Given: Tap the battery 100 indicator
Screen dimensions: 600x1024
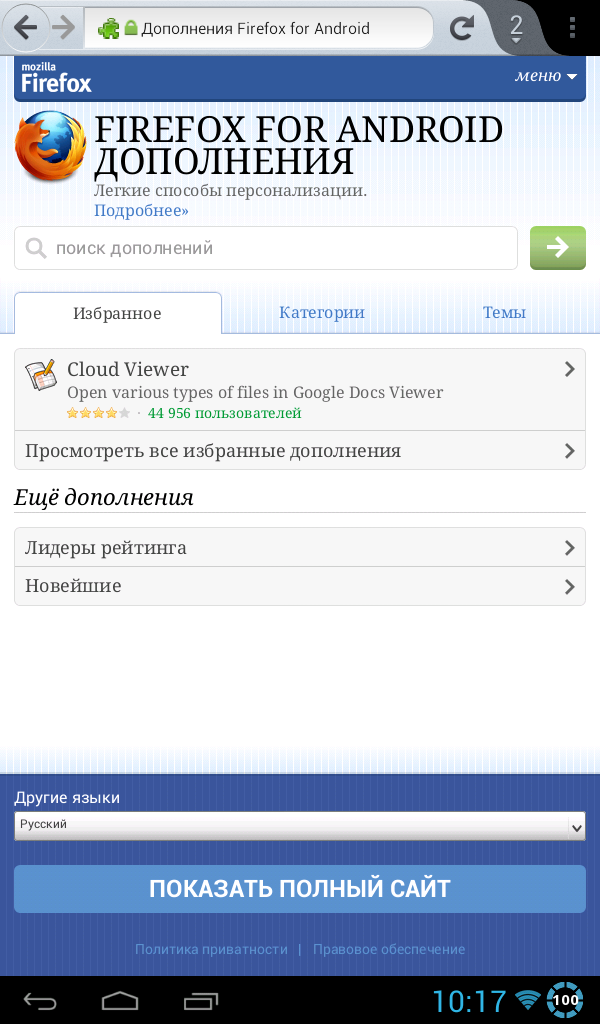Looking at the screenshot, I should click(565, 1000).
